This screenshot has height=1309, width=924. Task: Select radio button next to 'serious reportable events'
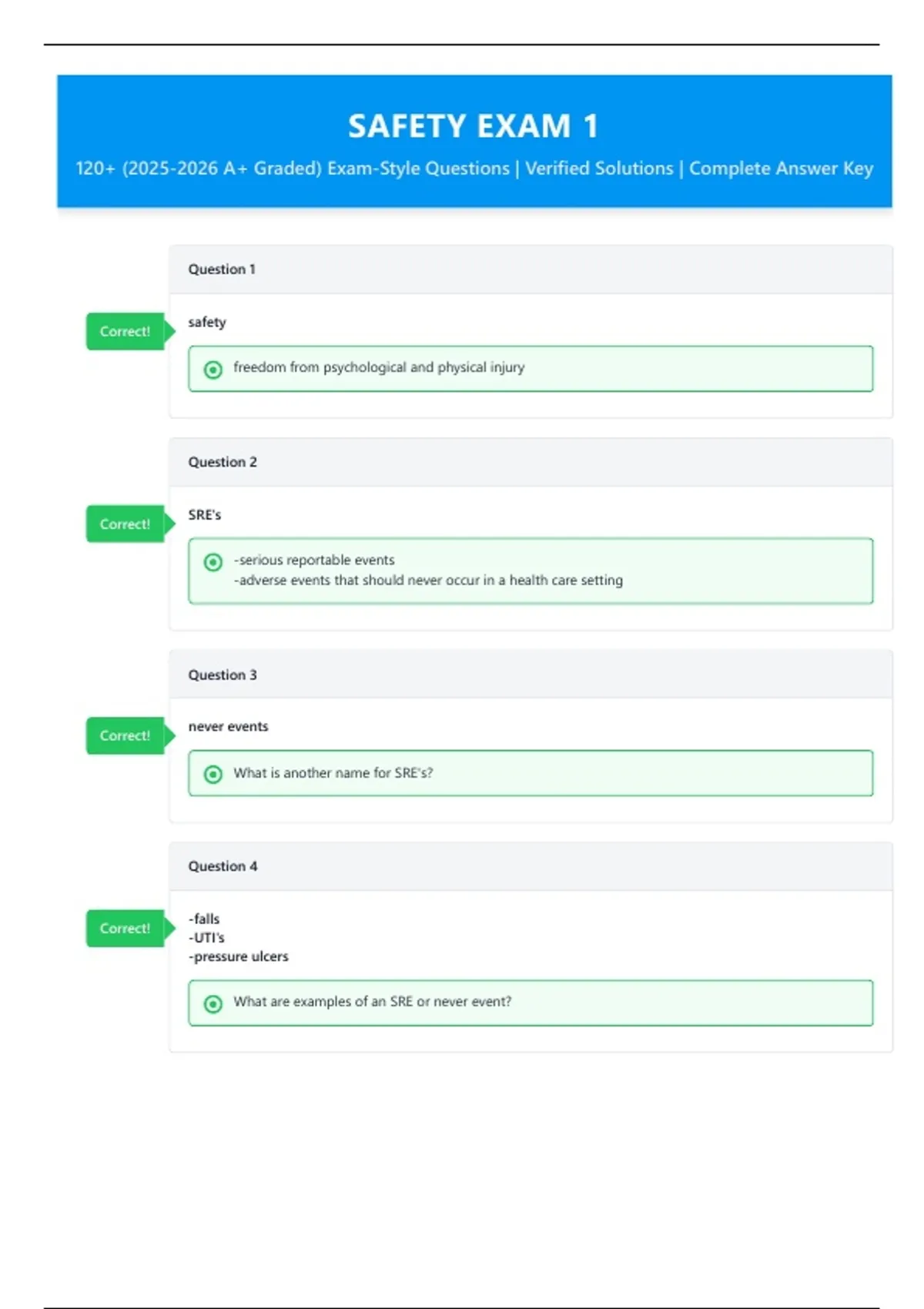coord(213,562)
